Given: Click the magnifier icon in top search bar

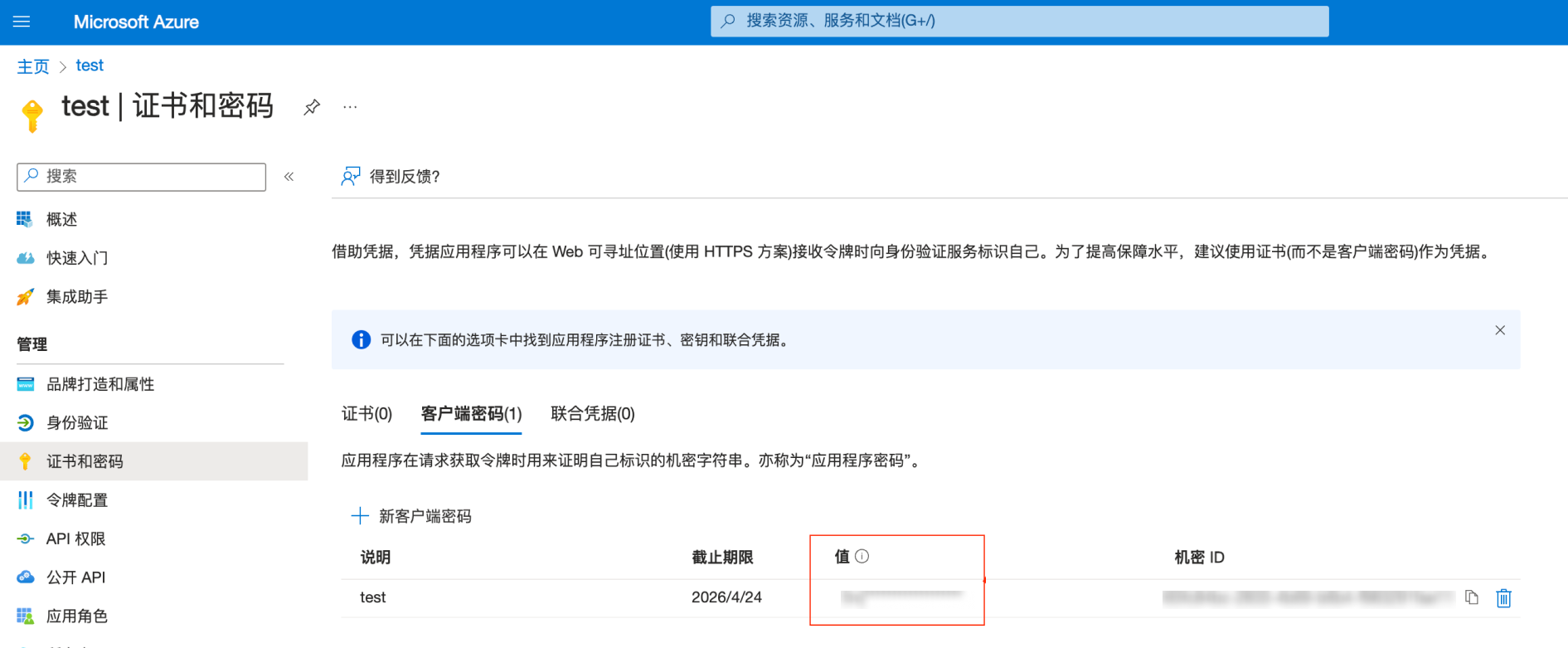Looking at the screenshot, I should click(728, 21).
